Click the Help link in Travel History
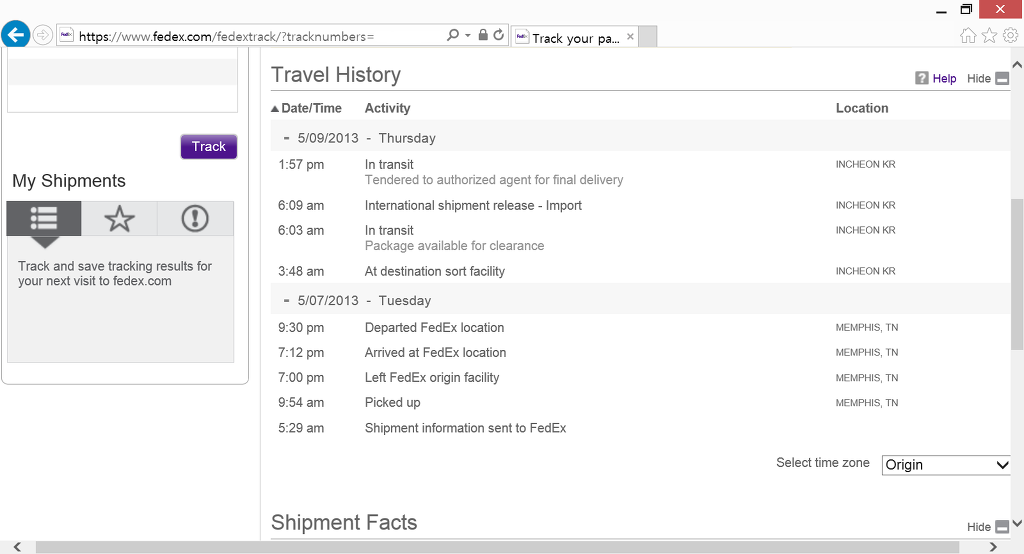Screen dimensions: 1024x554 tap(944, 79)
